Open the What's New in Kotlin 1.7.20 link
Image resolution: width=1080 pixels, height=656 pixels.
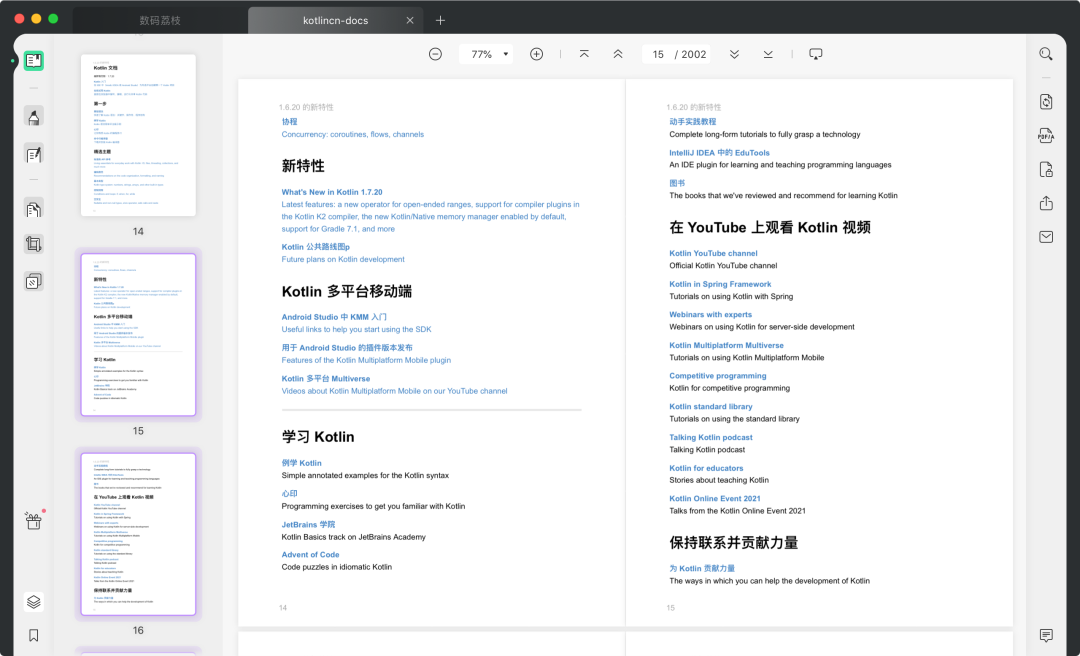[332, 191]
